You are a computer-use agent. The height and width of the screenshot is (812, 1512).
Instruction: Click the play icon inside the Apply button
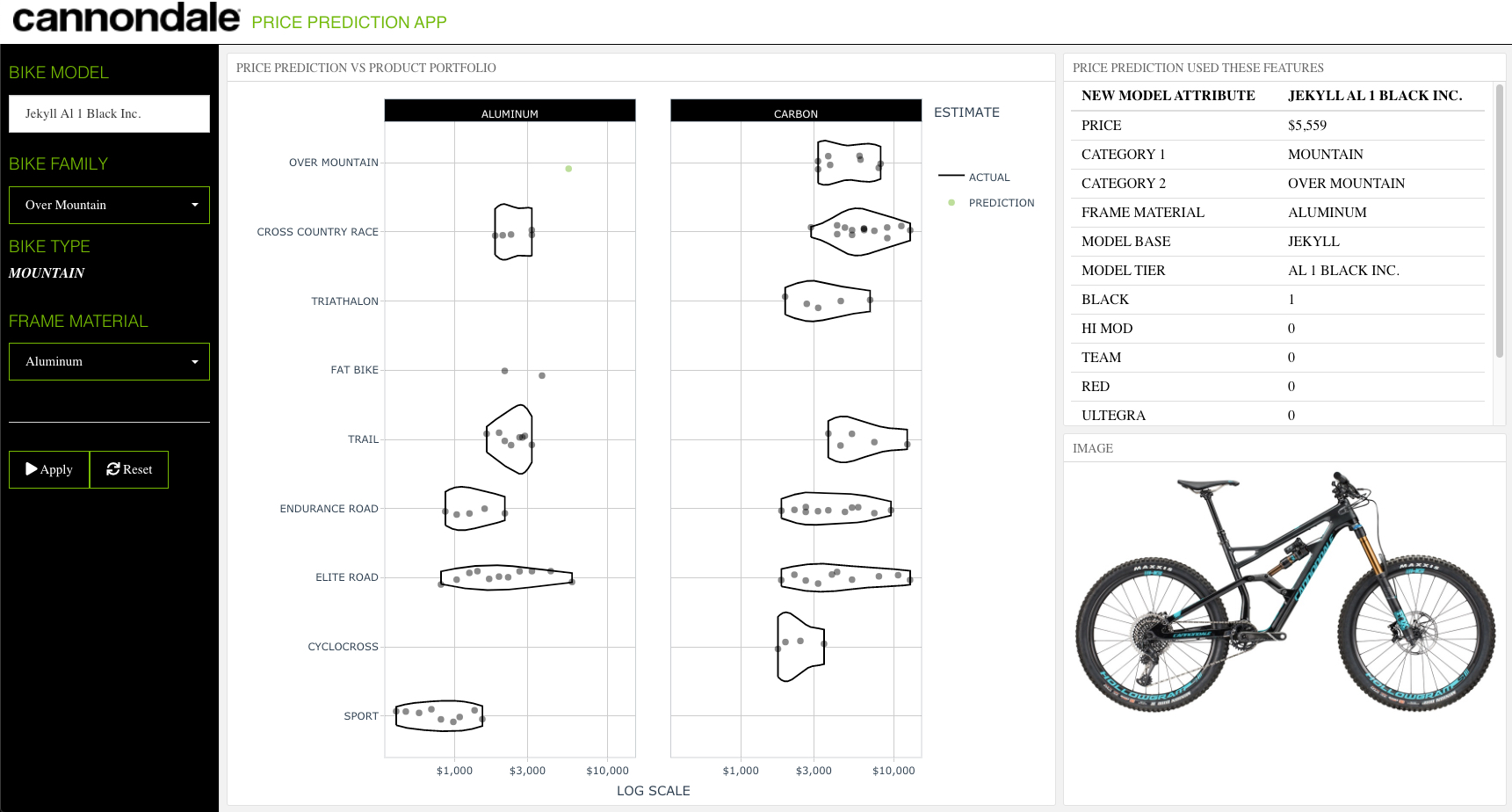pyautogui.click(x=33, y=468)
